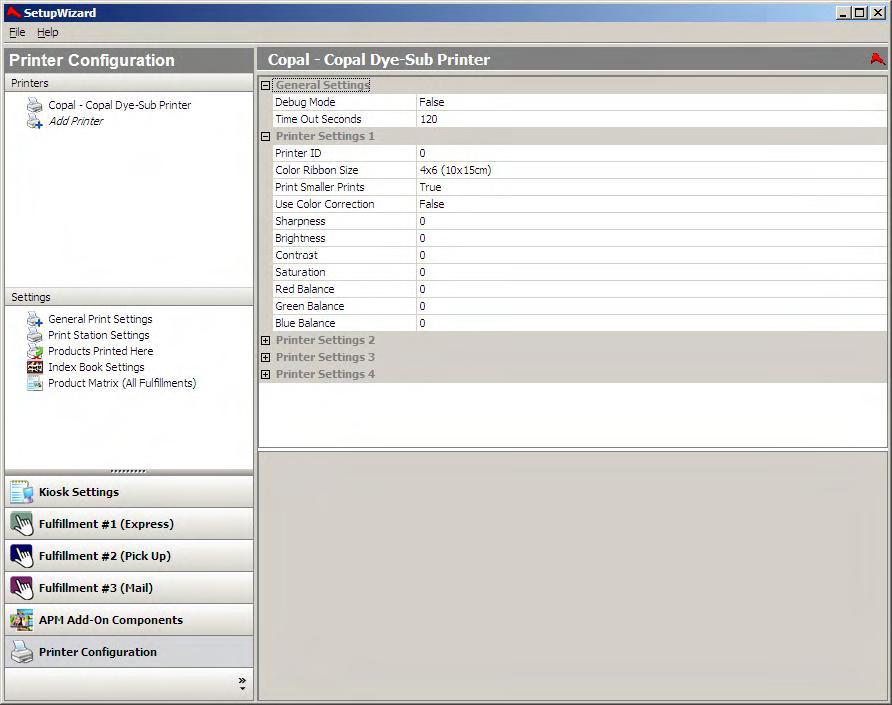Collapse the Printer Settings 1 group
The width and height of the screenshot is (892, 705).
(265, 137)
